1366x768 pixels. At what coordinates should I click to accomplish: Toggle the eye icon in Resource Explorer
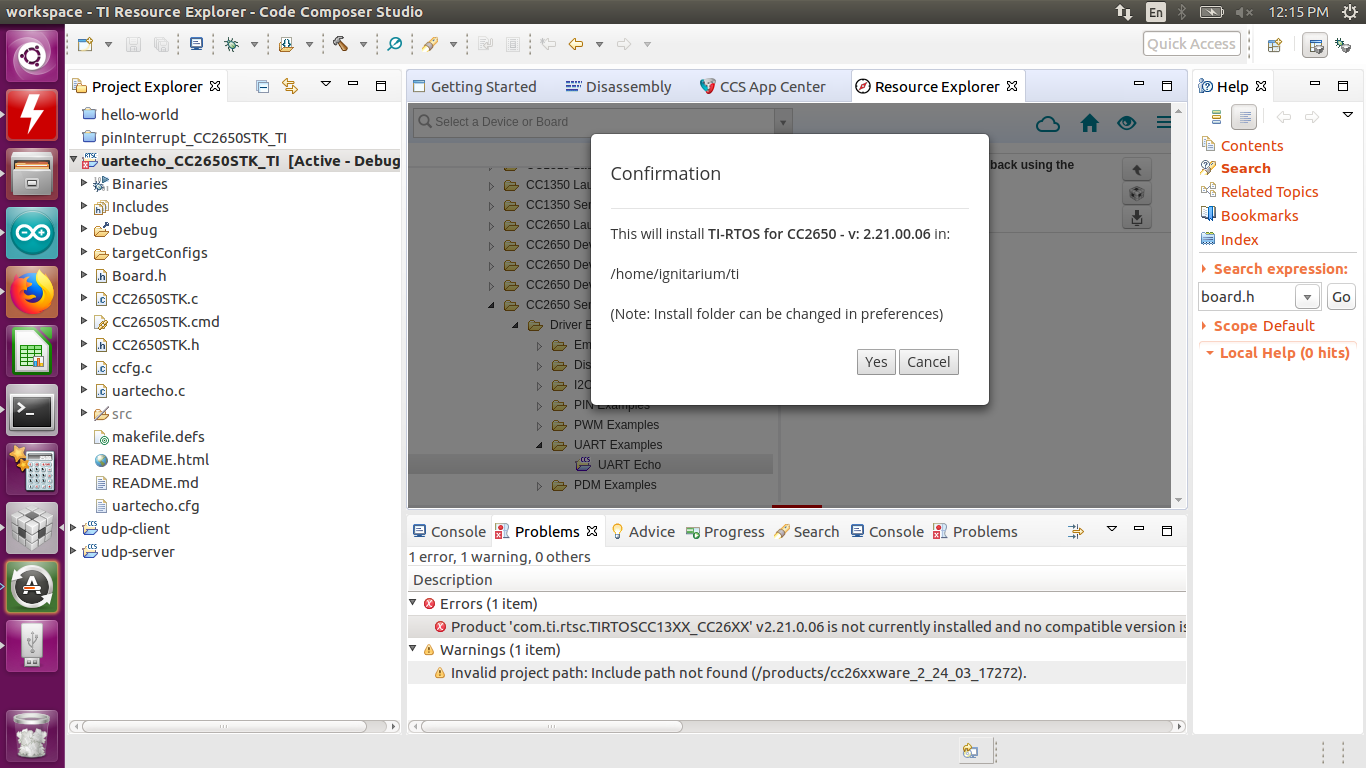point(1127,123)
